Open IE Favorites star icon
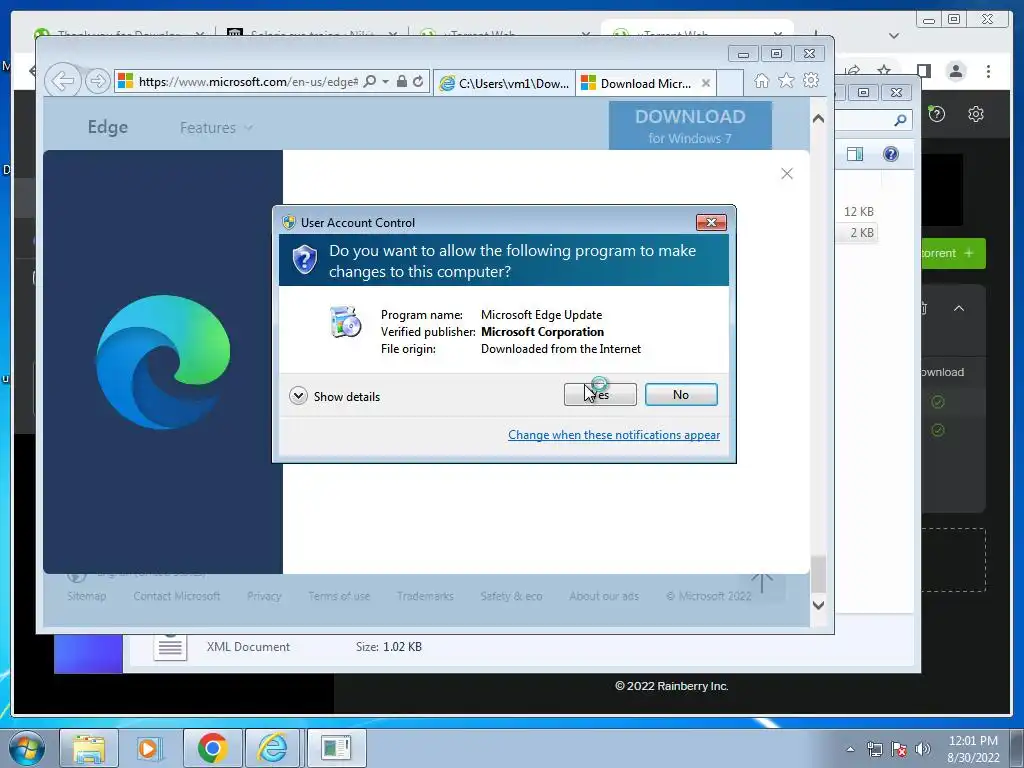This screenshot has height=768, width=1024. (786, 80)
